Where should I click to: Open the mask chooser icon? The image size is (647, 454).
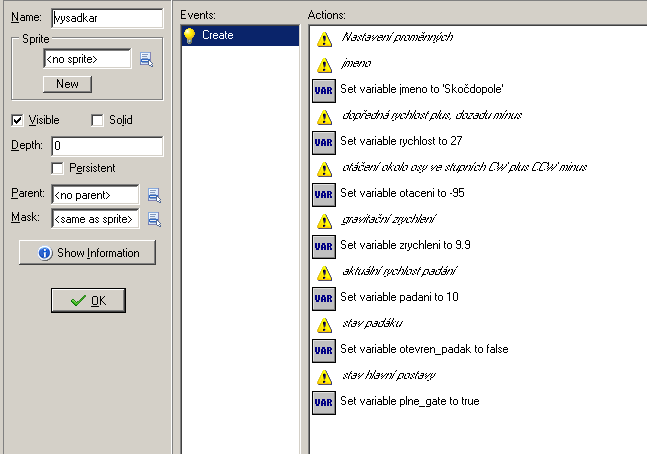(154, 219)
